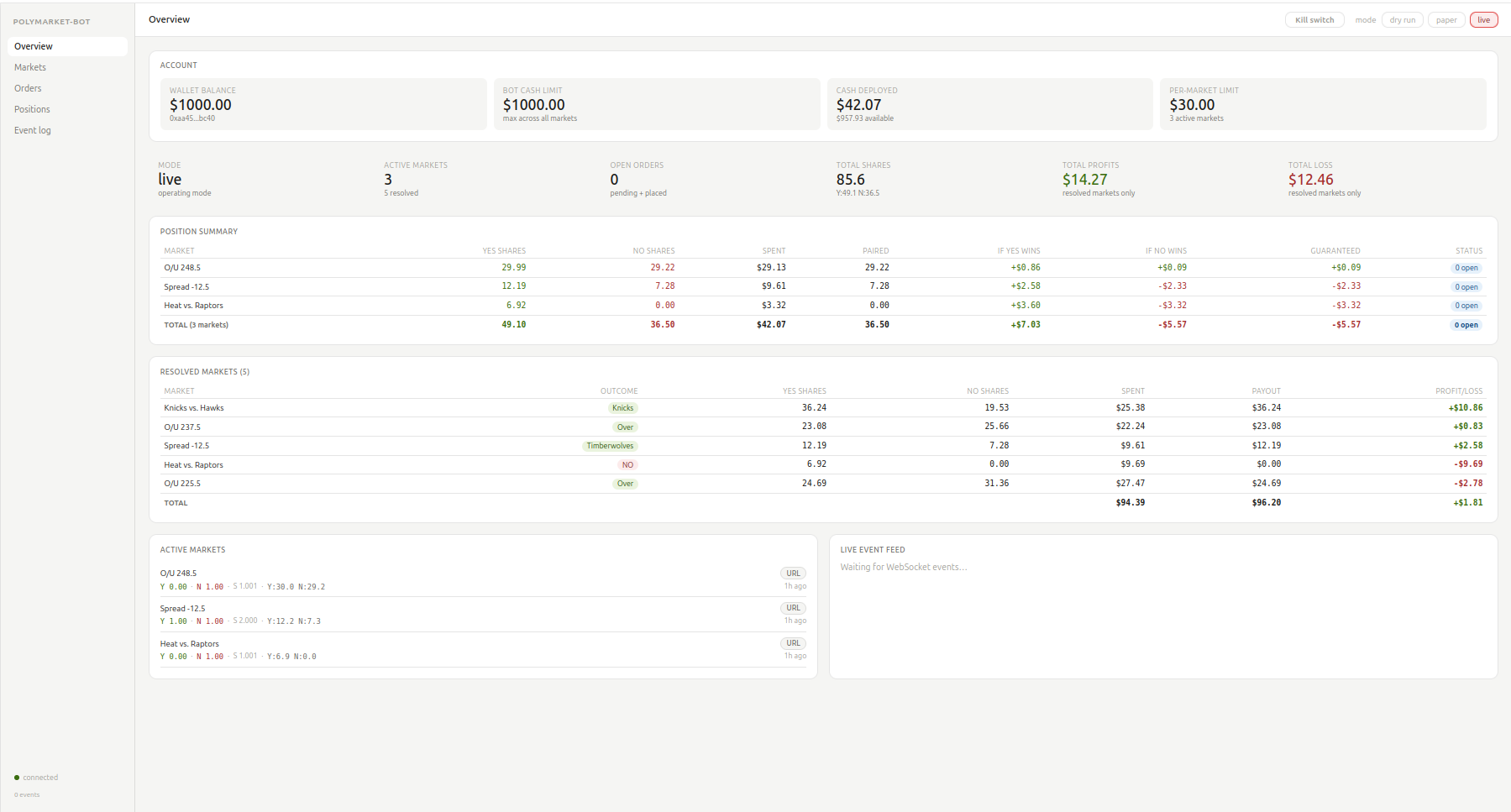Click the '$957.93 available' text
This screenshot has height=812, width=1511.
tap(864, 118)
